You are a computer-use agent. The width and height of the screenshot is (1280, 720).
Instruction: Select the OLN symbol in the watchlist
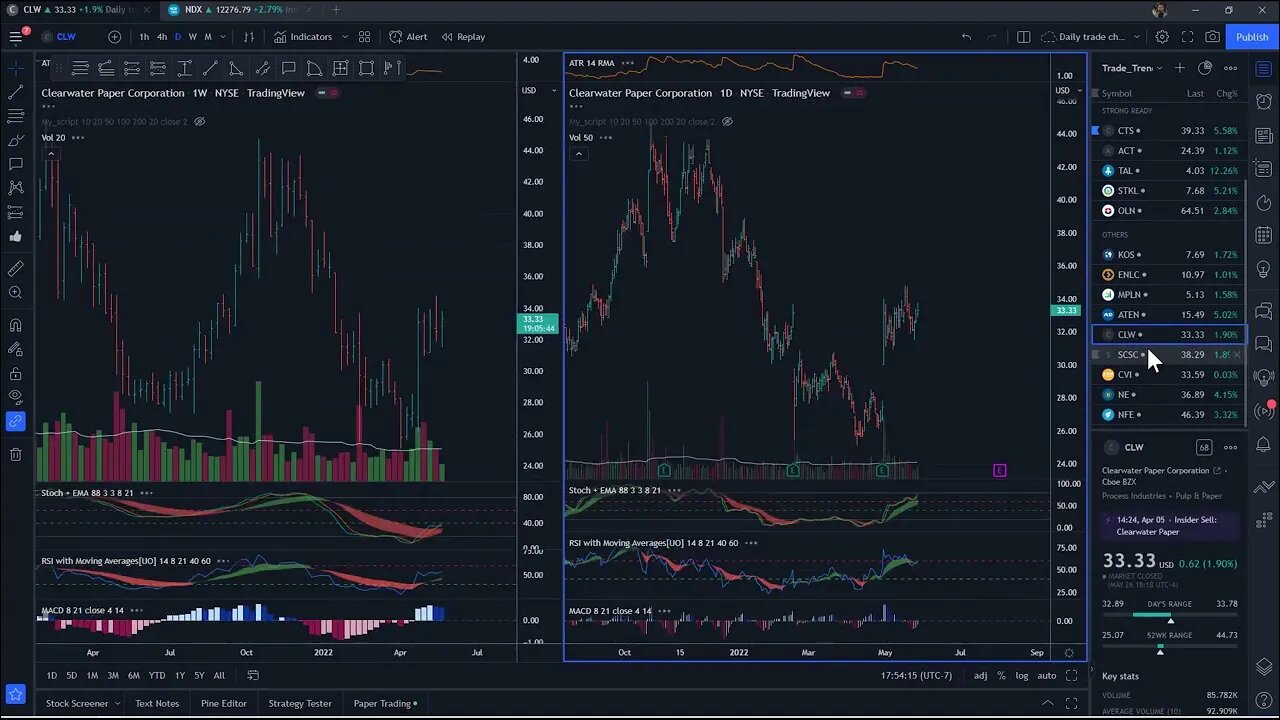pyautogui.click(x=1126, y=211)
